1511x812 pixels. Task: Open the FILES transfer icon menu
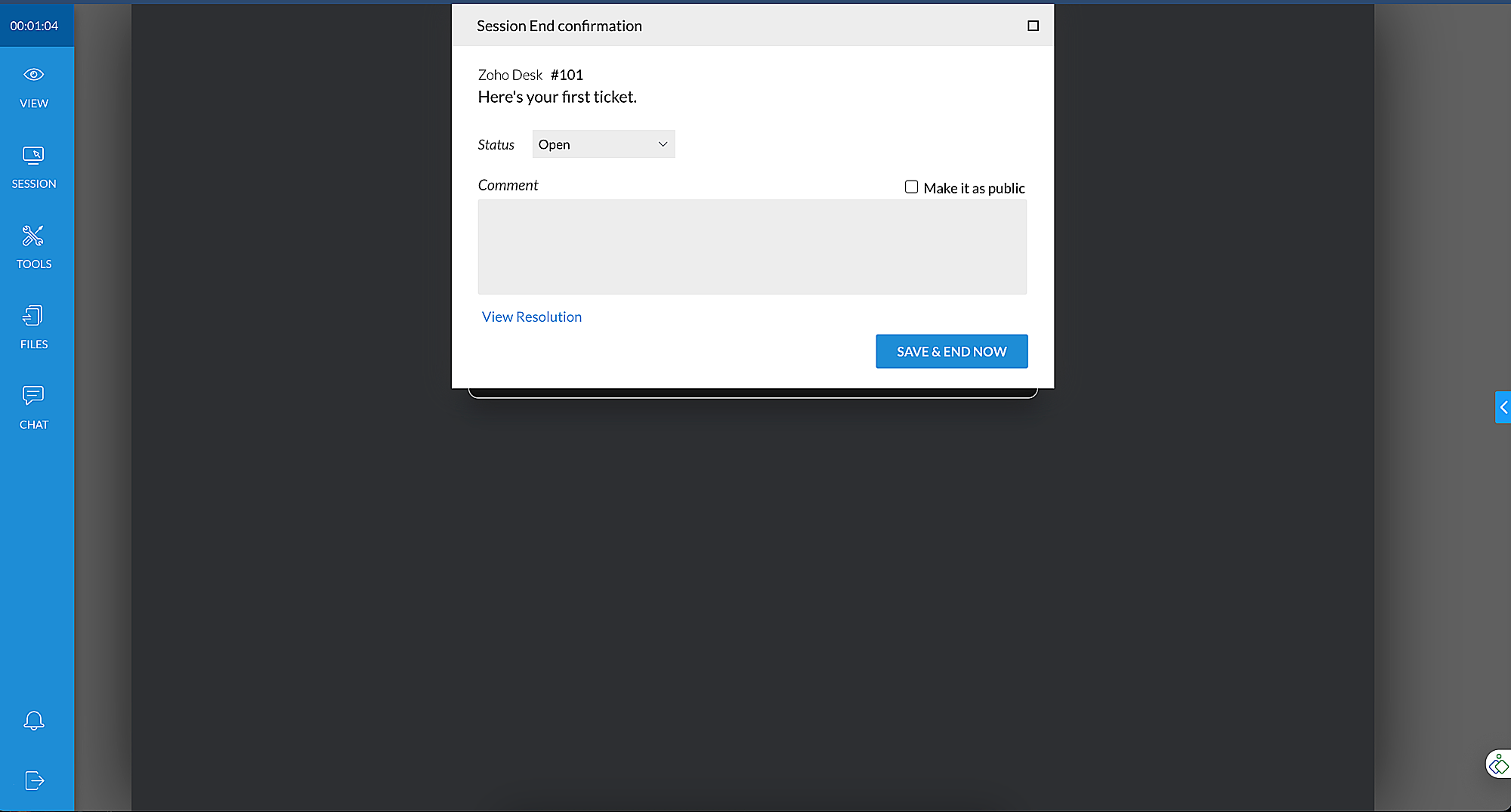(x=34, y=327)
